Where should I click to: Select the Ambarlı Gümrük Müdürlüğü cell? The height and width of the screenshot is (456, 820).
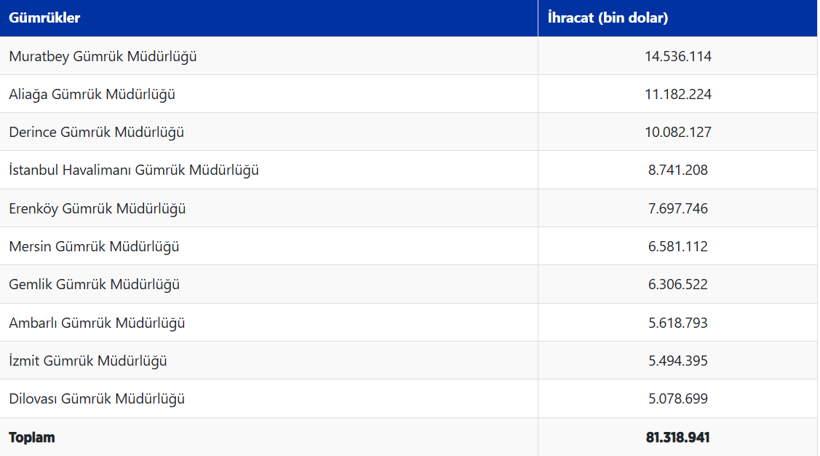point(97,322)
